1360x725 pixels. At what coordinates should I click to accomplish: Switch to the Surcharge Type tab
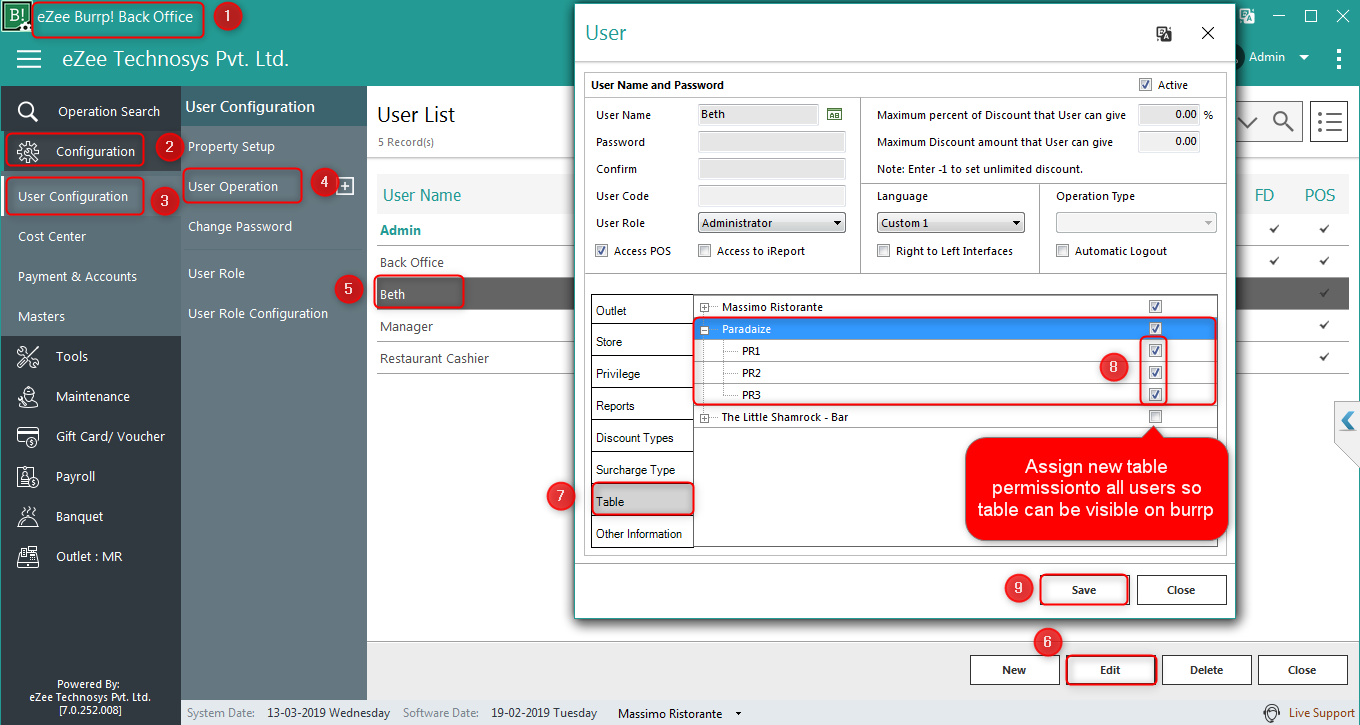click(642, 470)
